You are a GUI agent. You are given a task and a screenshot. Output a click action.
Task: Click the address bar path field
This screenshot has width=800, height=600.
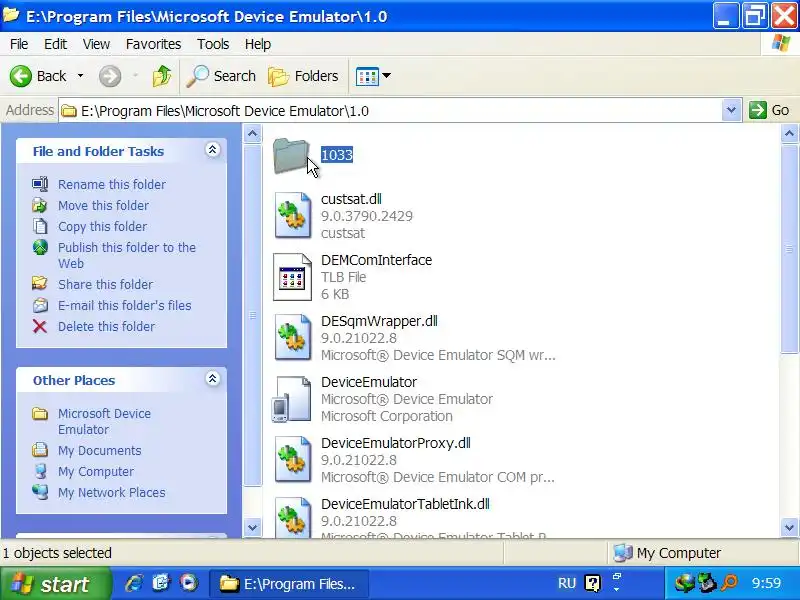click(x=390, y=111)
